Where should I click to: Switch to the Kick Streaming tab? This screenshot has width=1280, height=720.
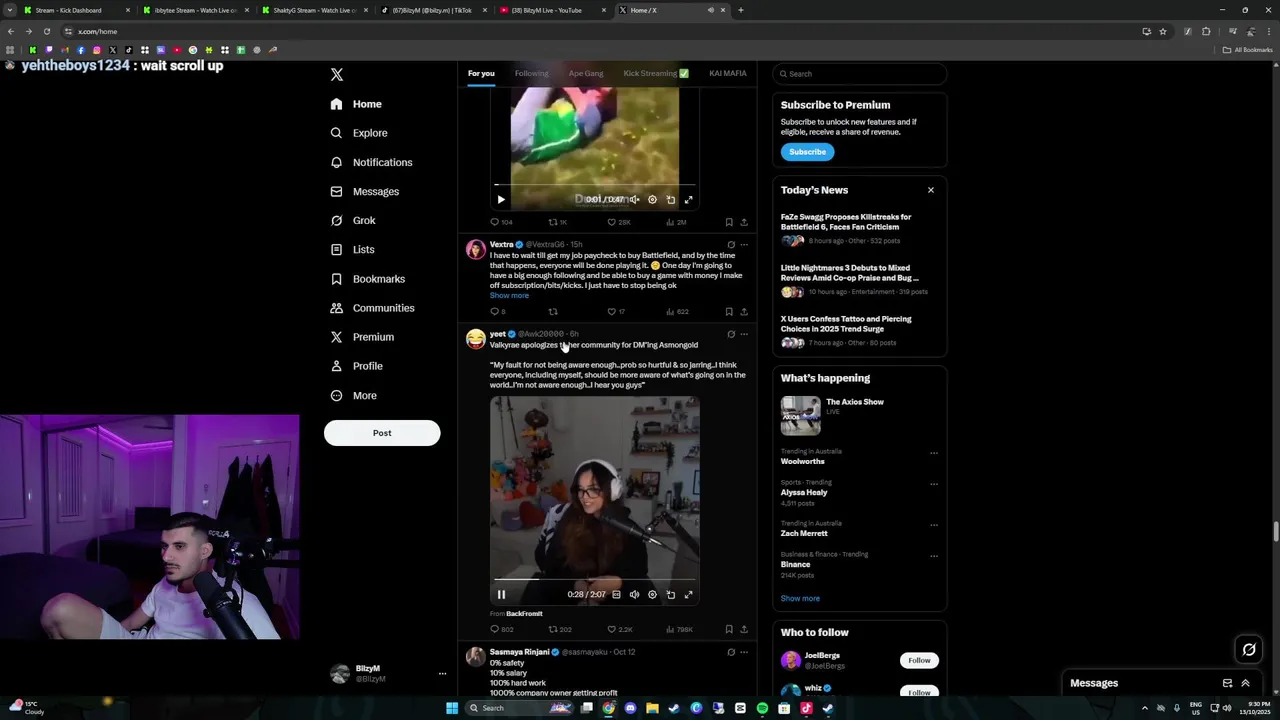pyautogui.click(x=656, y=73)
